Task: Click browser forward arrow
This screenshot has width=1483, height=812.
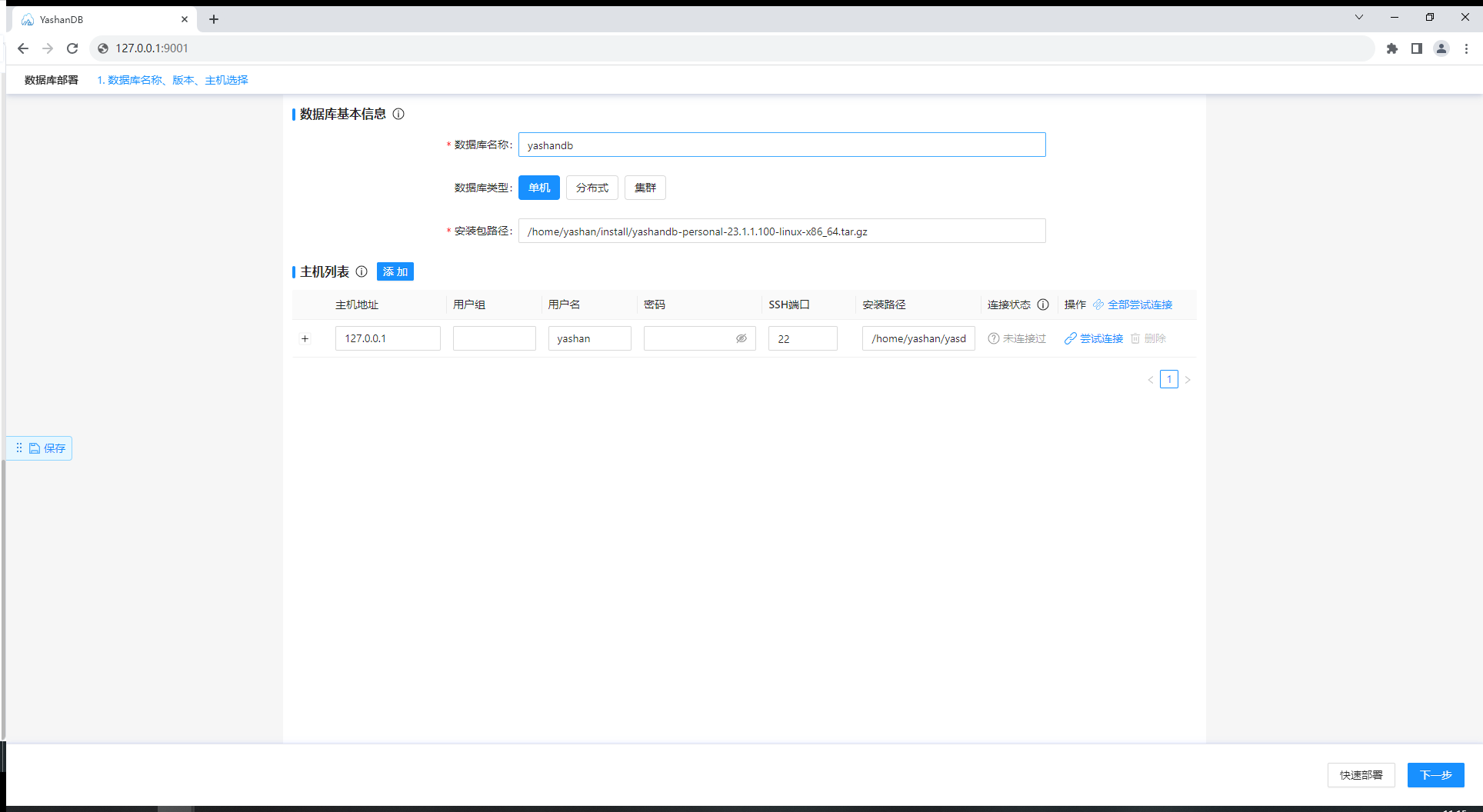Action: 48,48
